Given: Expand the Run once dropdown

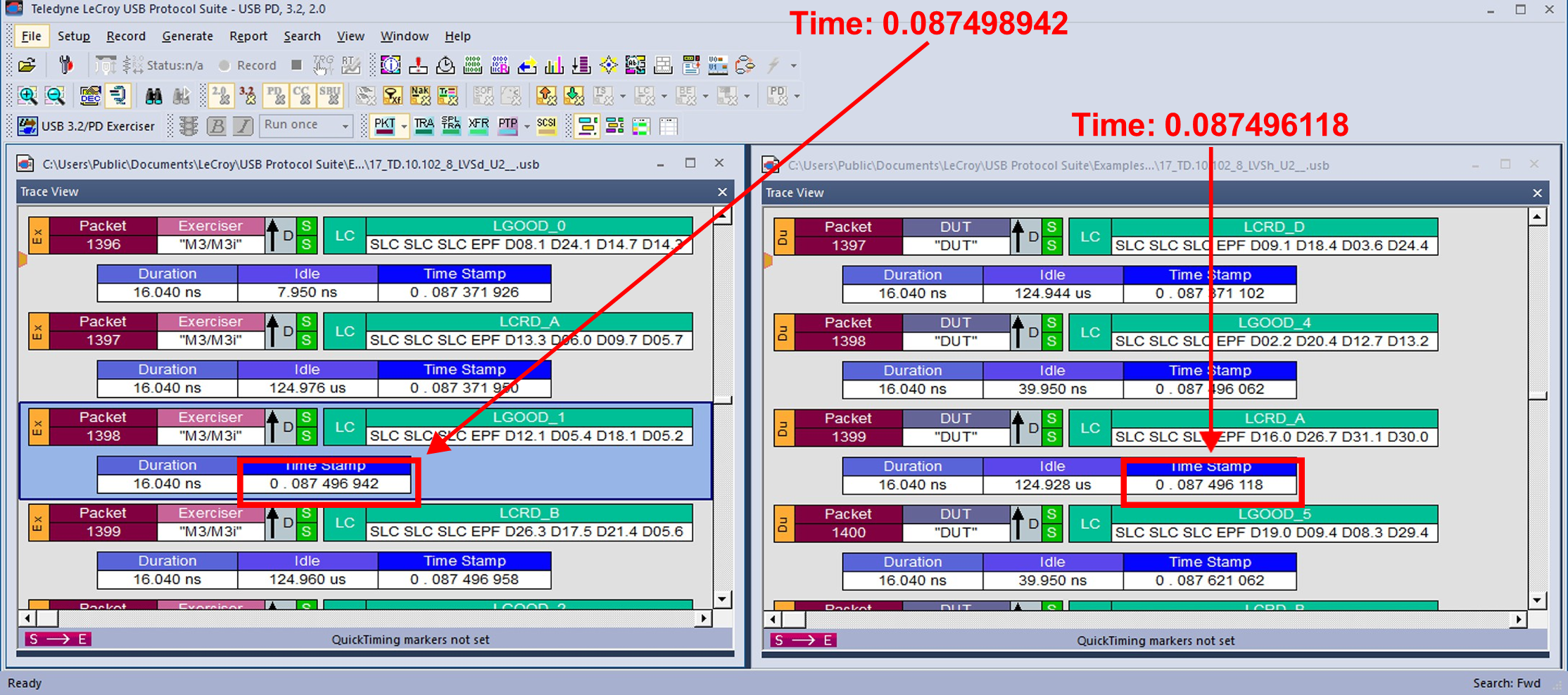Looking at the screenshot, I should click(346, 126).
